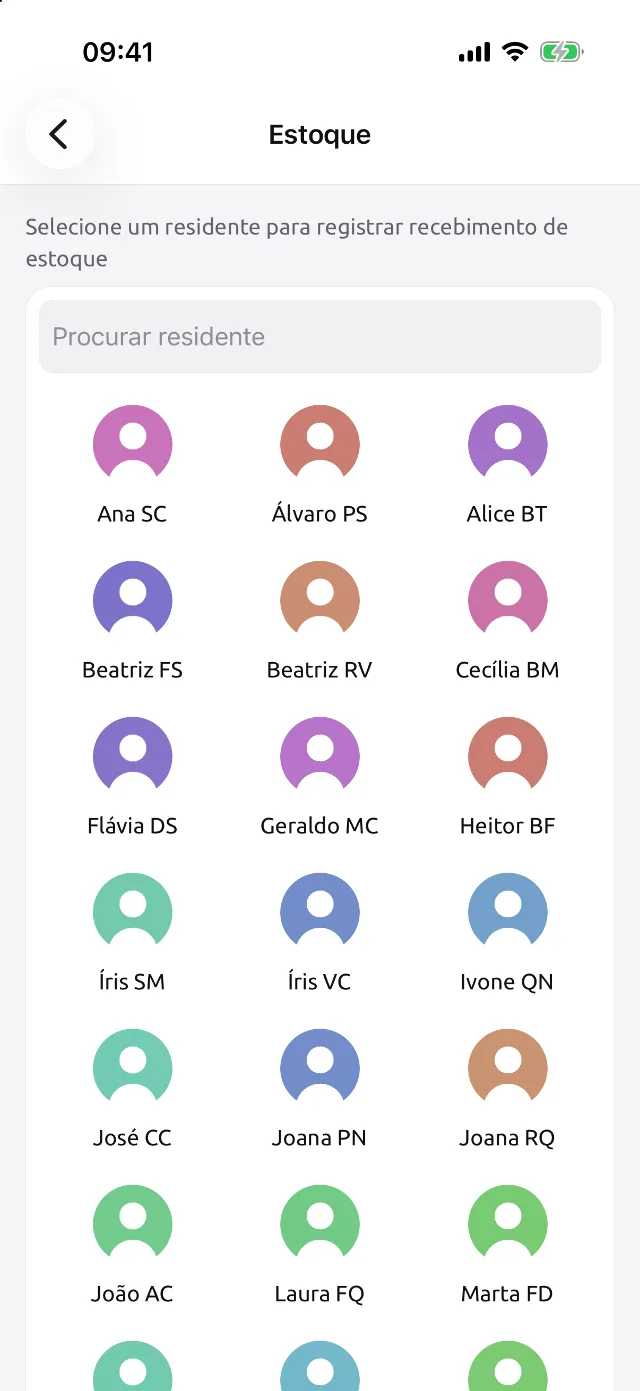Choose Ivone QN's blue avatar
The height and width of the screenshot is (1391, 640).
pos(507,912)
